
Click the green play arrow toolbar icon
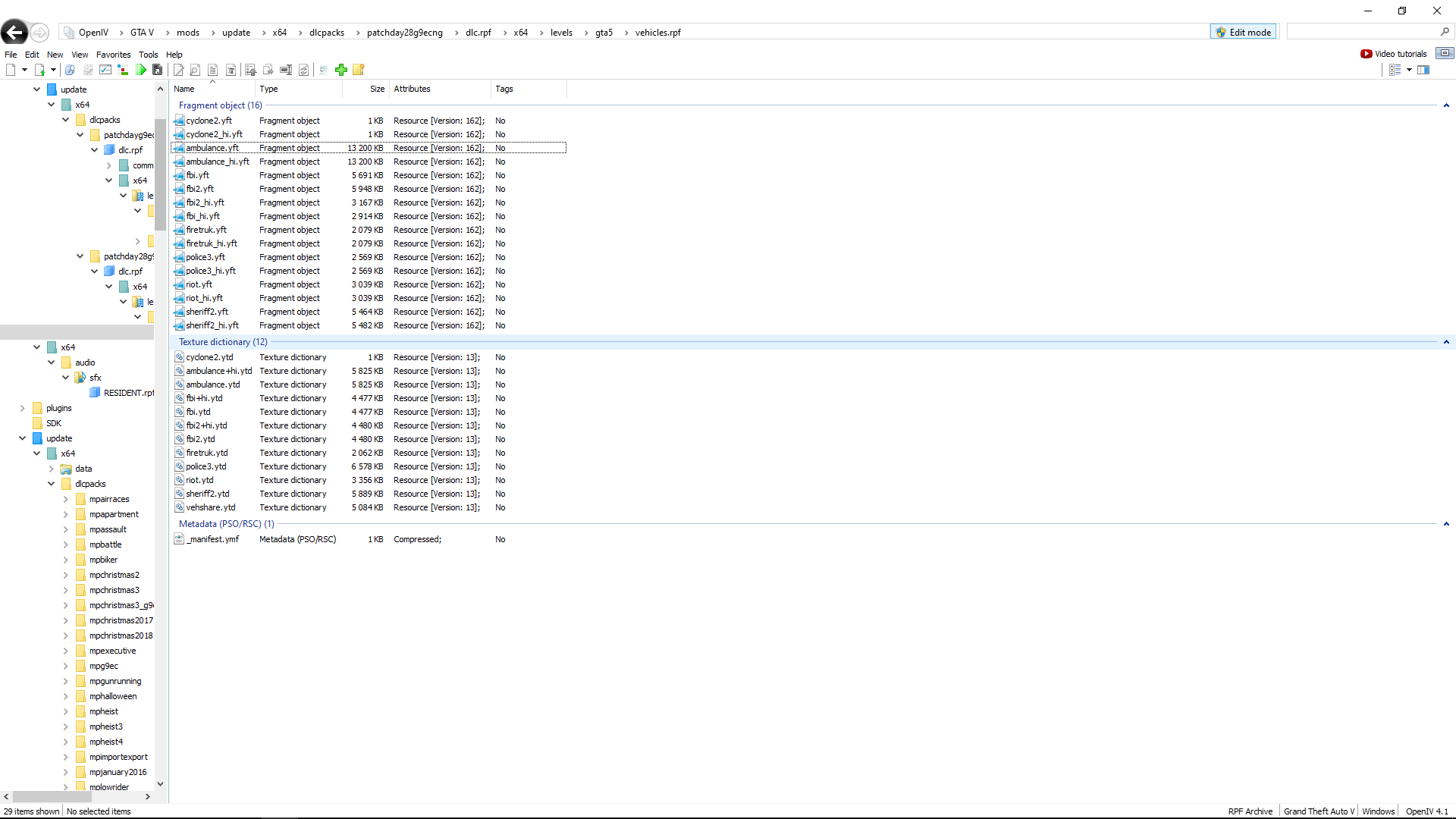coord(141,70)
